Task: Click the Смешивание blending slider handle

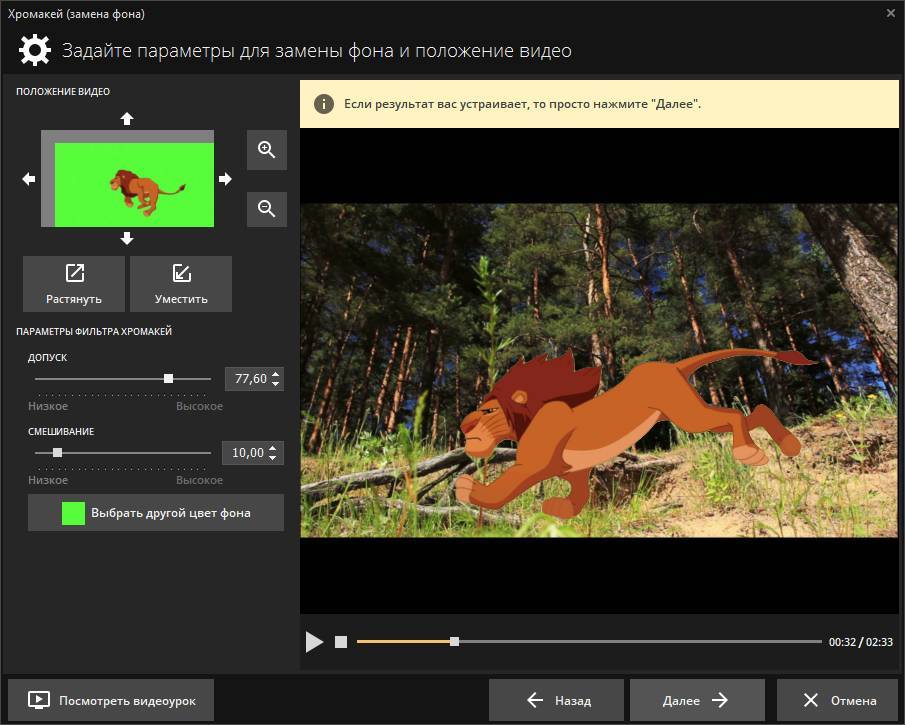Action: tap(57, 453)
